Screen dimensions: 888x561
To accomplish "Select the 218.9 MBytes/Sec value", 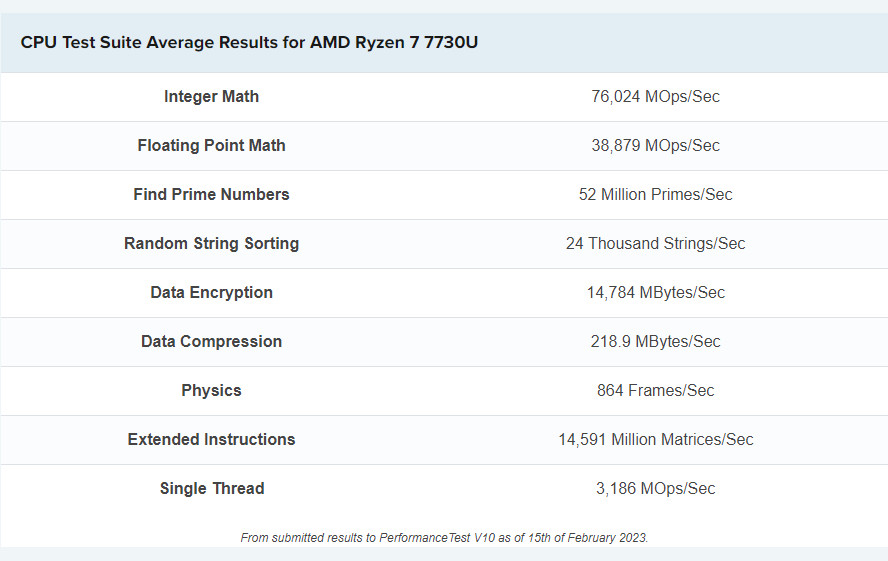I will [x=655, y=342].
